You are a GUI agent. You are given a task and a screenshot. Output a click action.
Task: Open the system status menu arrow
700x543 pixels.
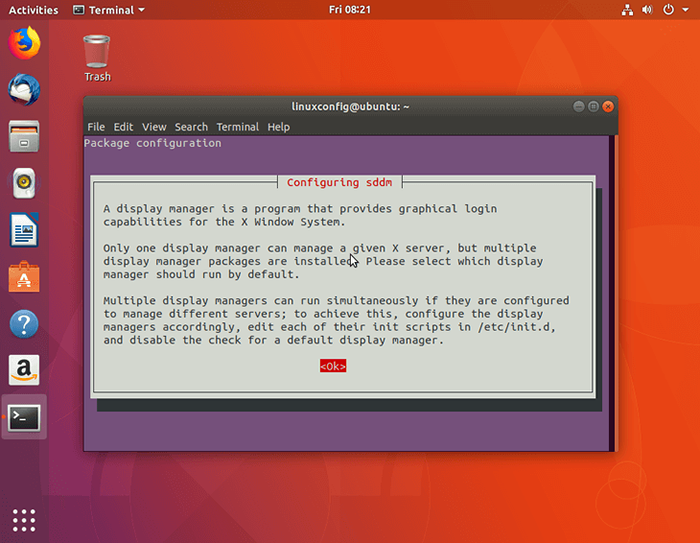pos(684,10)
